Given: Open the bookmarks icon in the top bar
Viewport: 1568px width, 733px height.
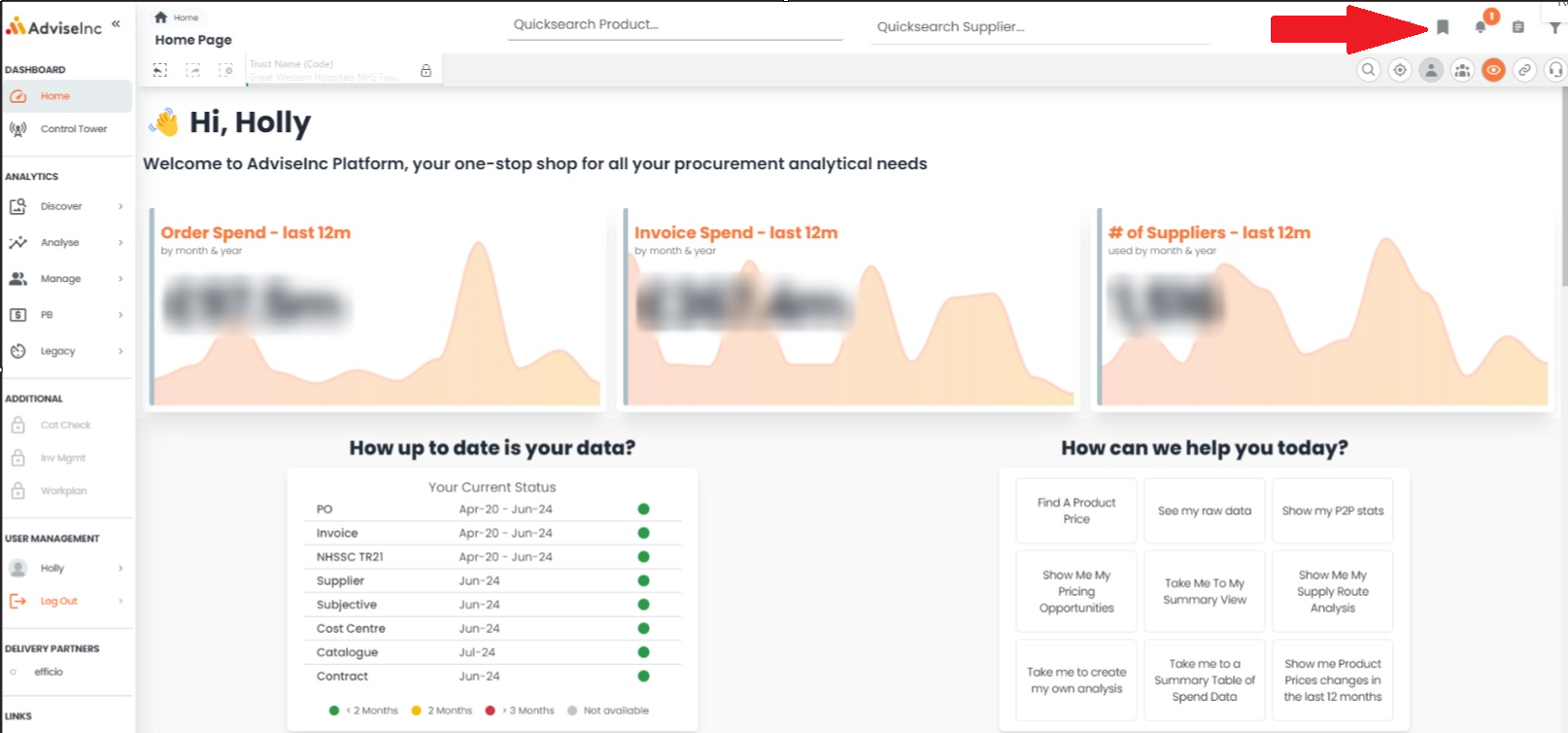Looking at the screenshot, I should pos(1443,27).
